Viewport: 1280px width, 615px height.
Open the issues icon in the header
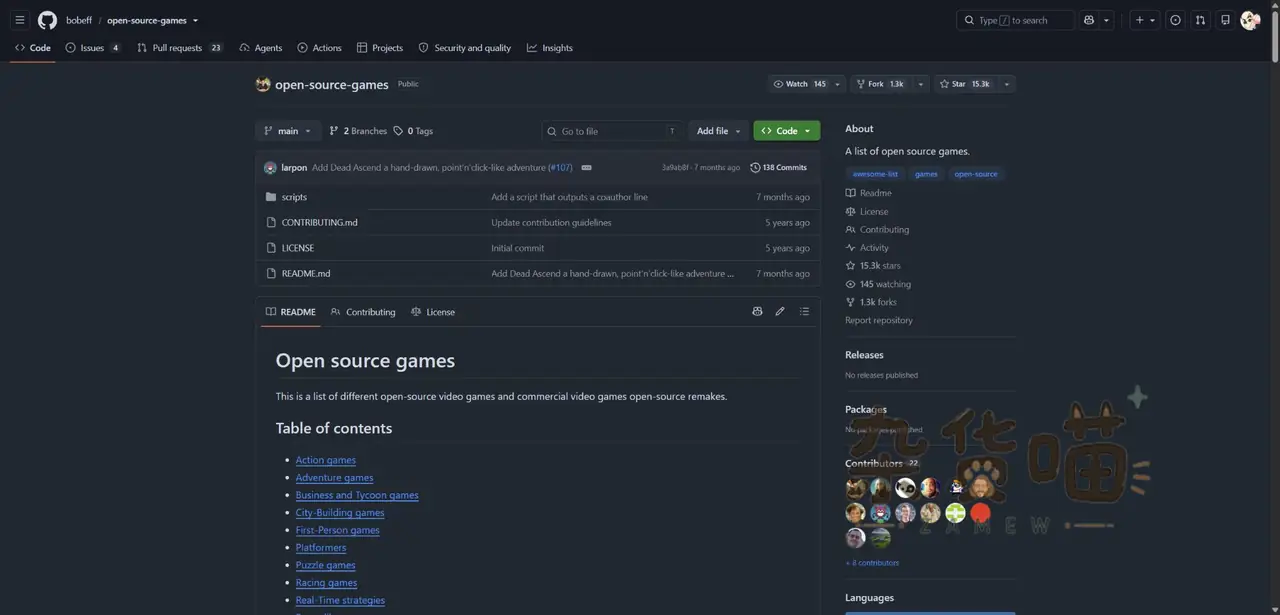(1175, 20)
